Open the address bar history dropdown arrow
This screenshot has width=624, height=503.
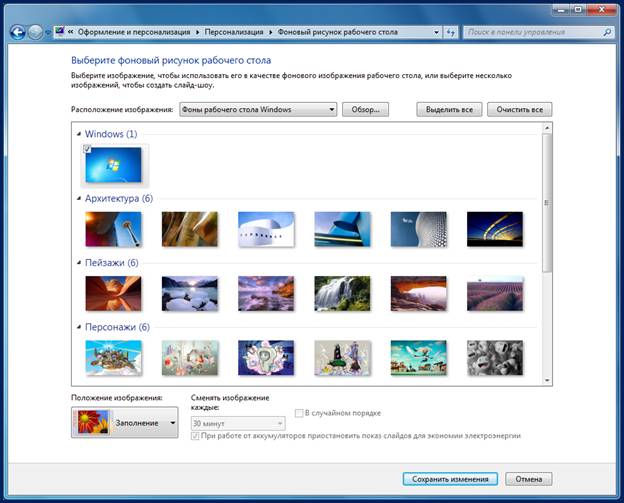[x=437, y=32]
